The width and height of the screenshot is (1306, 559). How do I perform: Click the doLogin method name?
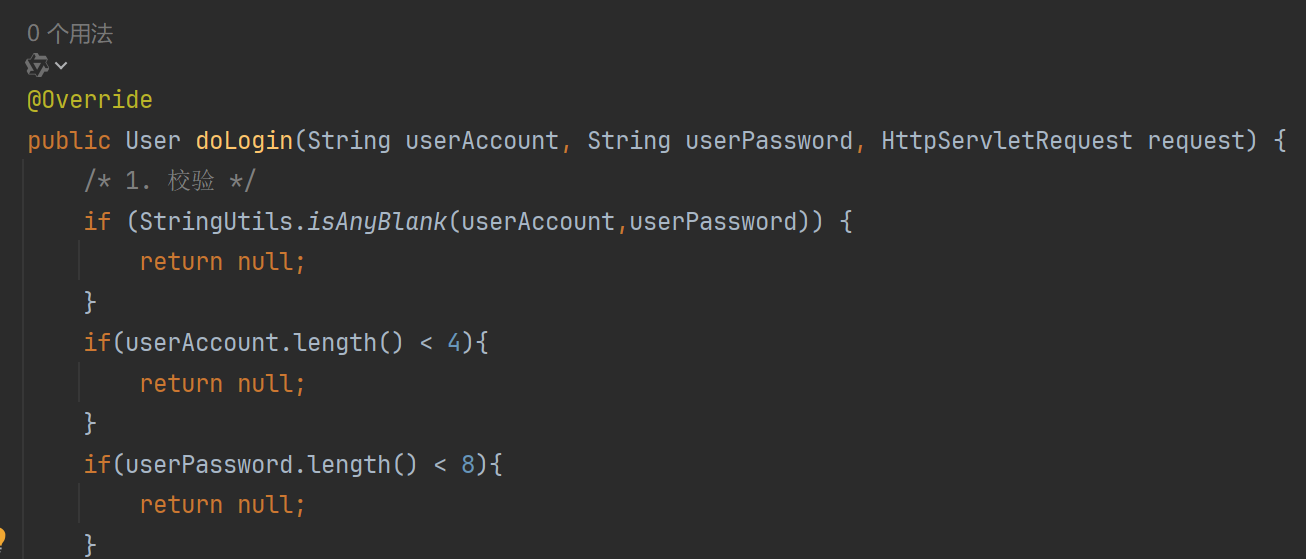click(244, 141)
